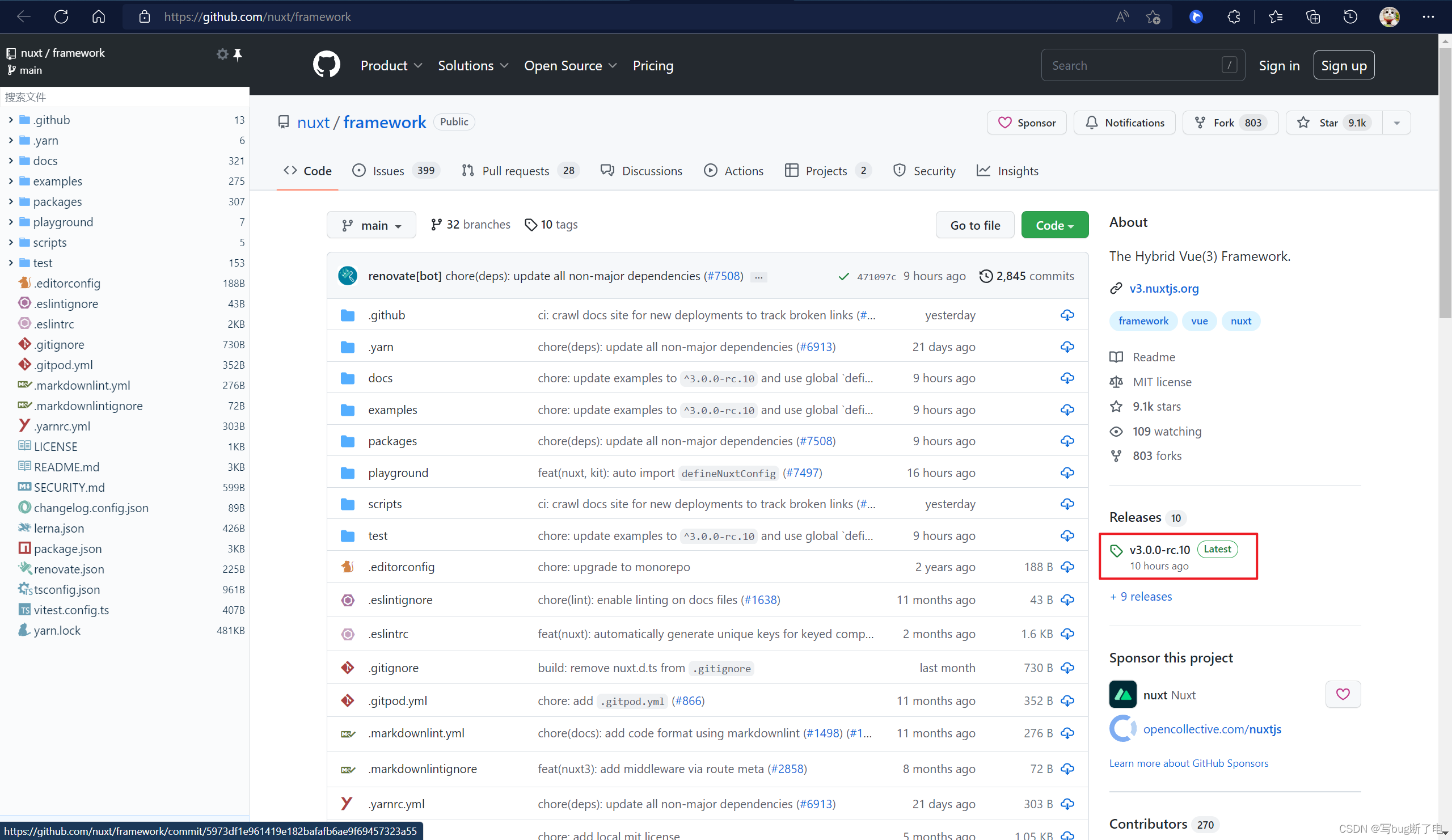Viewport: 1452px width, 840px height.
Task: Switch to the Issues tab
Action: pos(396,171)
